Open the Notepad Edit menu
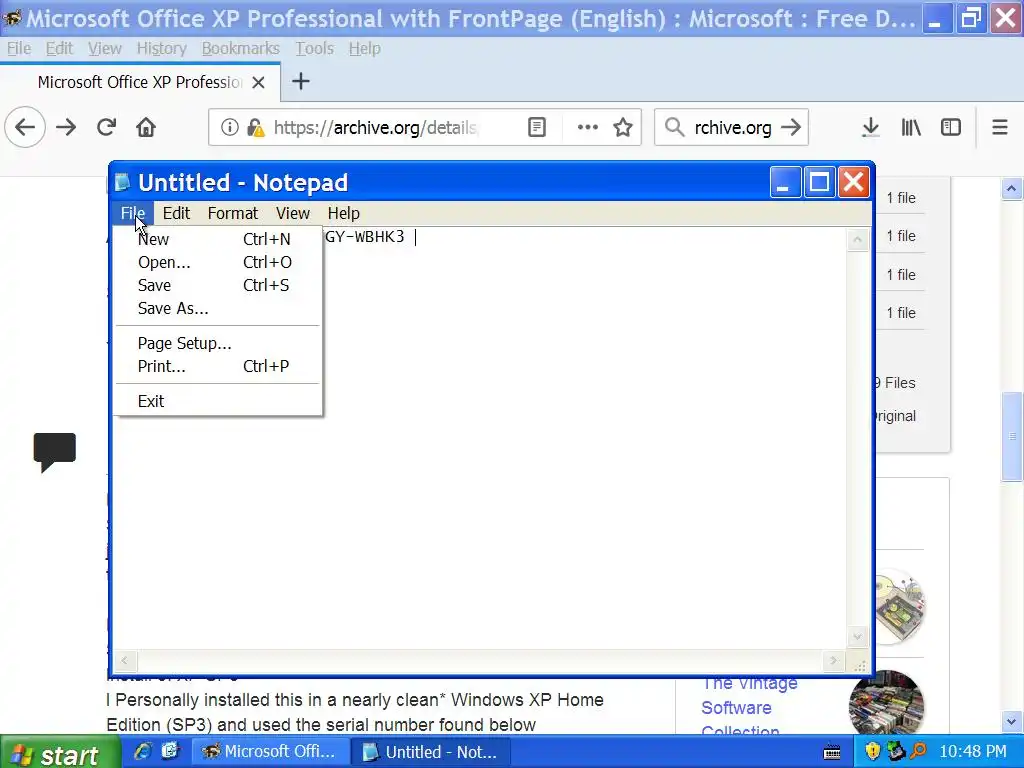Screen dimensions: 1024x768 (x=176, y=213)
